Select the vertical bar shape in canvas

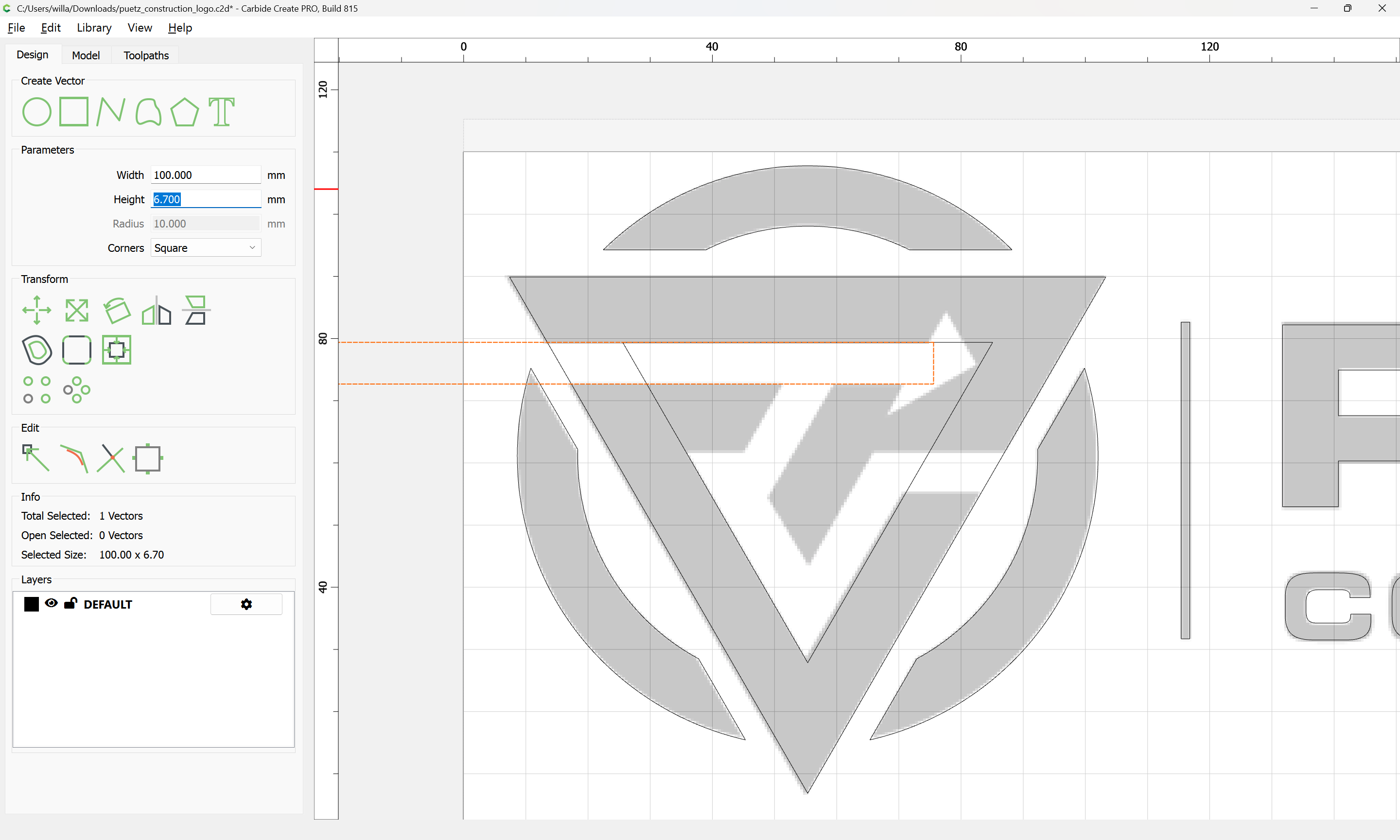(x=1186, y=480)
